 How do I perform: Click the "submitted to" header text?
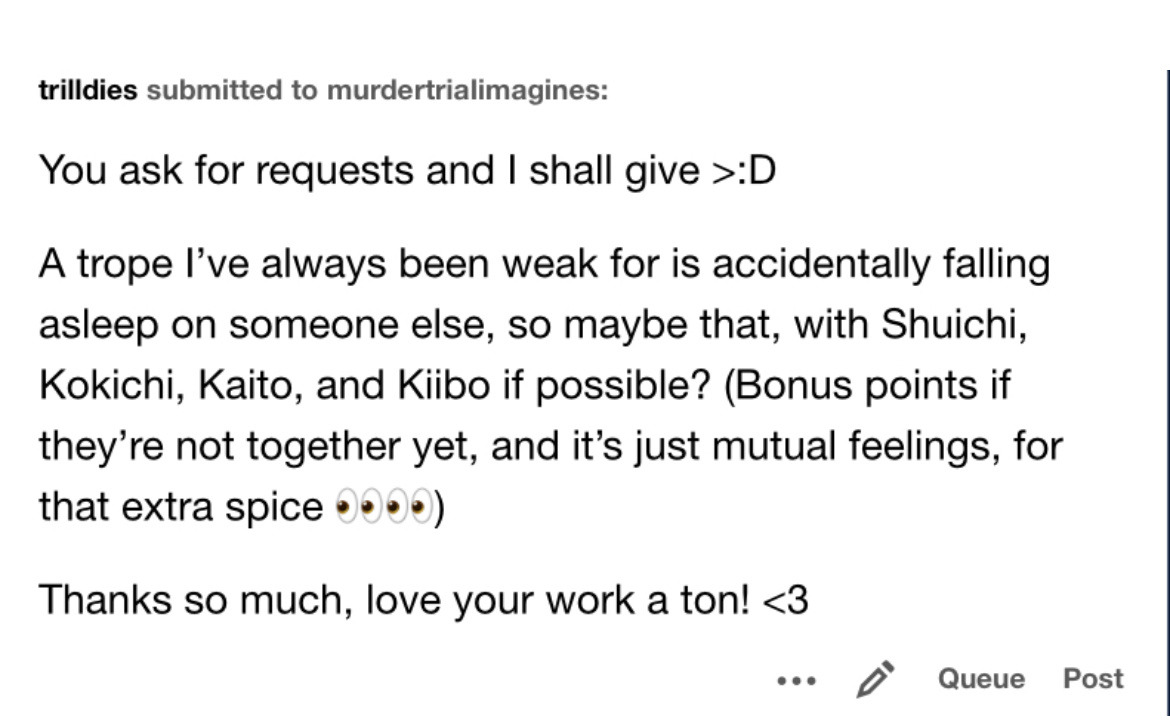(x=231, y=90)
